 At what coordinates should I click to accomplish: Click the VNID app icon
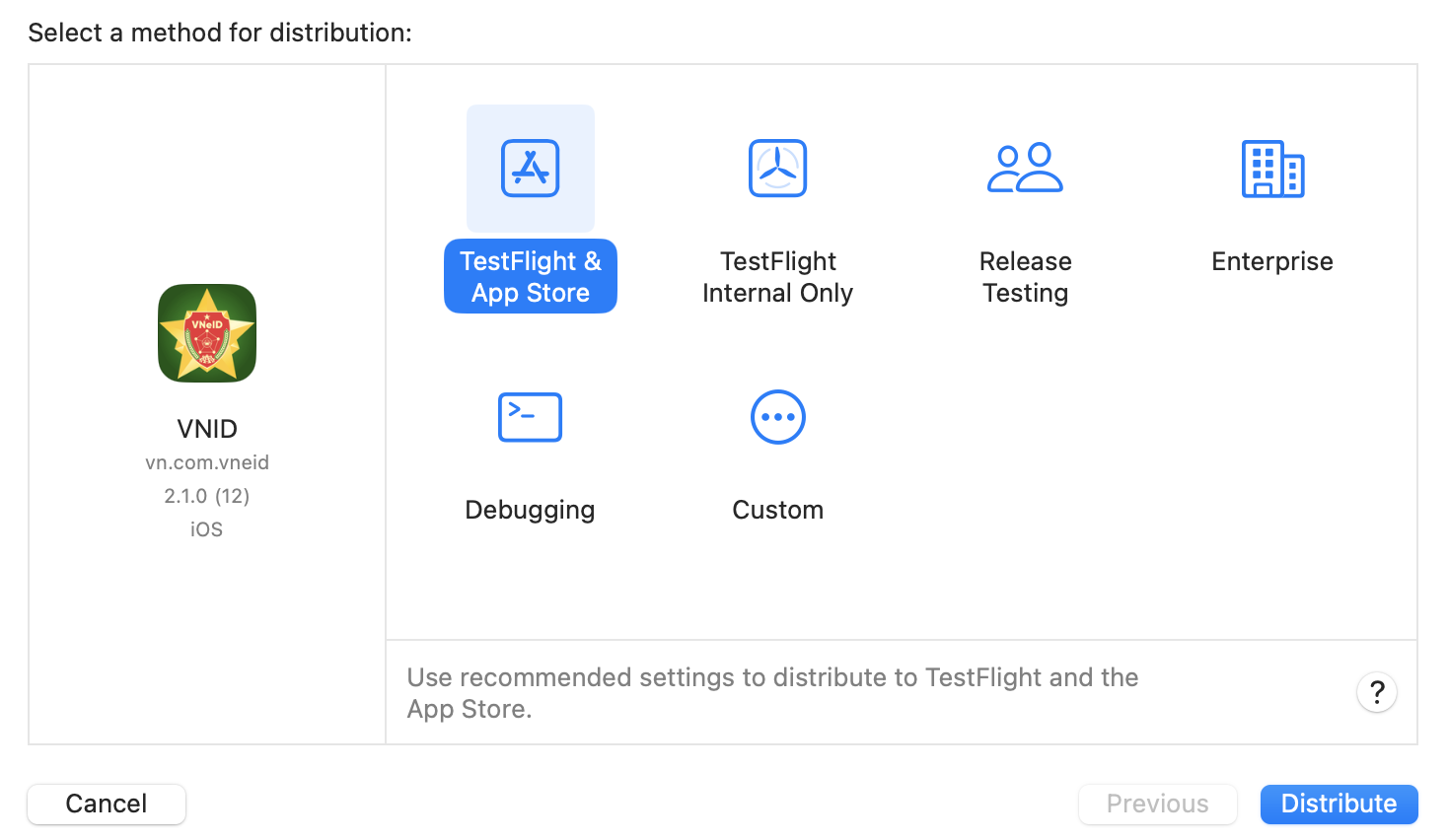tap(207, 333)
